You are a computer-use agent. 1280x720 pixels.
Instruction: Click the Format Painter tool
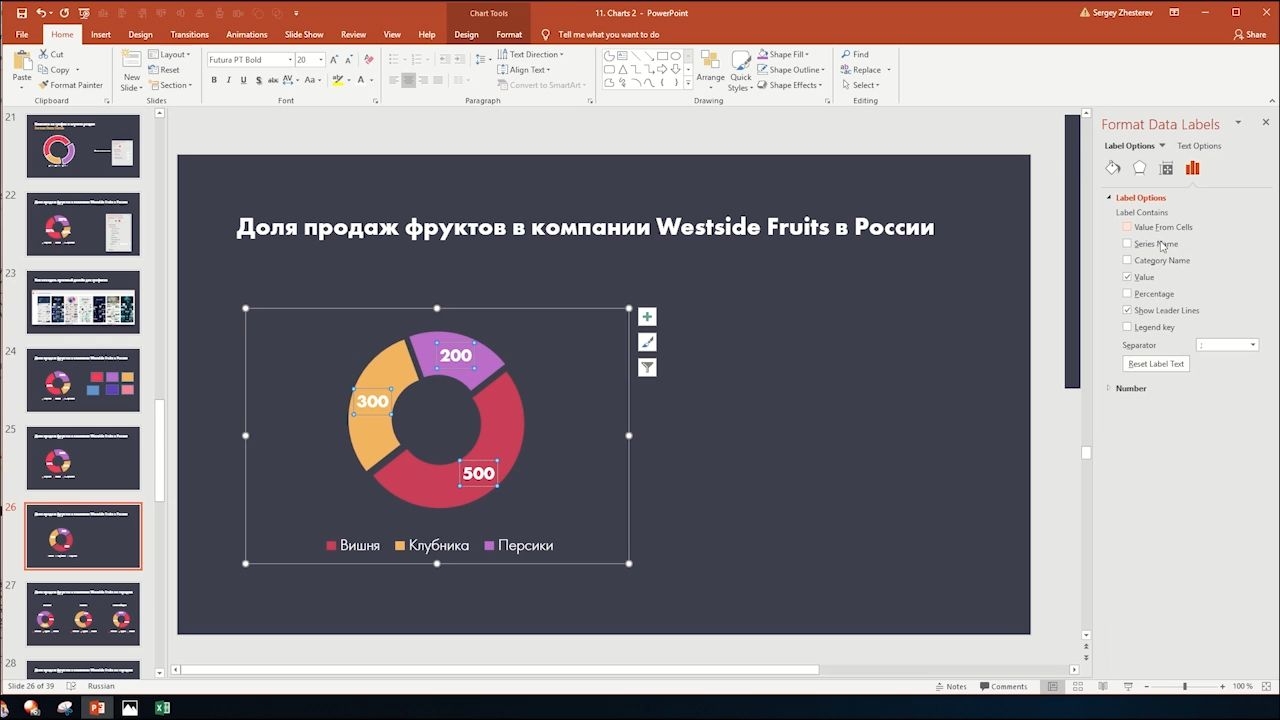70,85
